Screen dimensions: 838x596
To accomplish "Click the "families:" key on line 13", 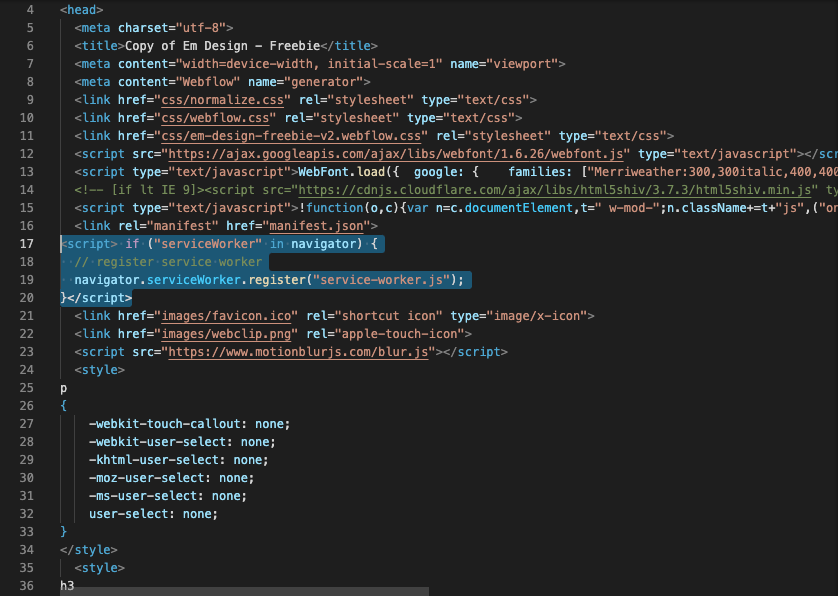I will tap(540, 172).
